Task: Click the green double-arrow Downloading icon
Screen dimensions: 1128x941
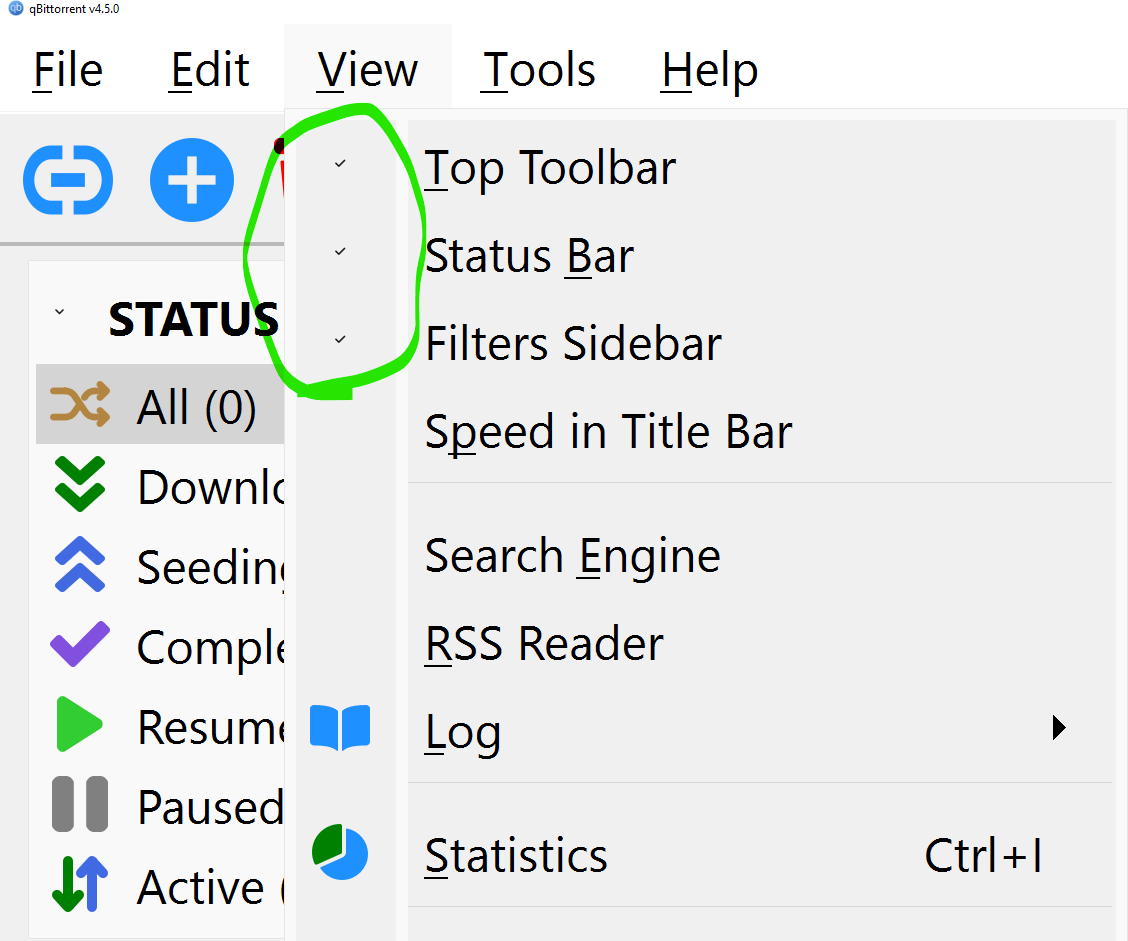Action: [79, 486]
